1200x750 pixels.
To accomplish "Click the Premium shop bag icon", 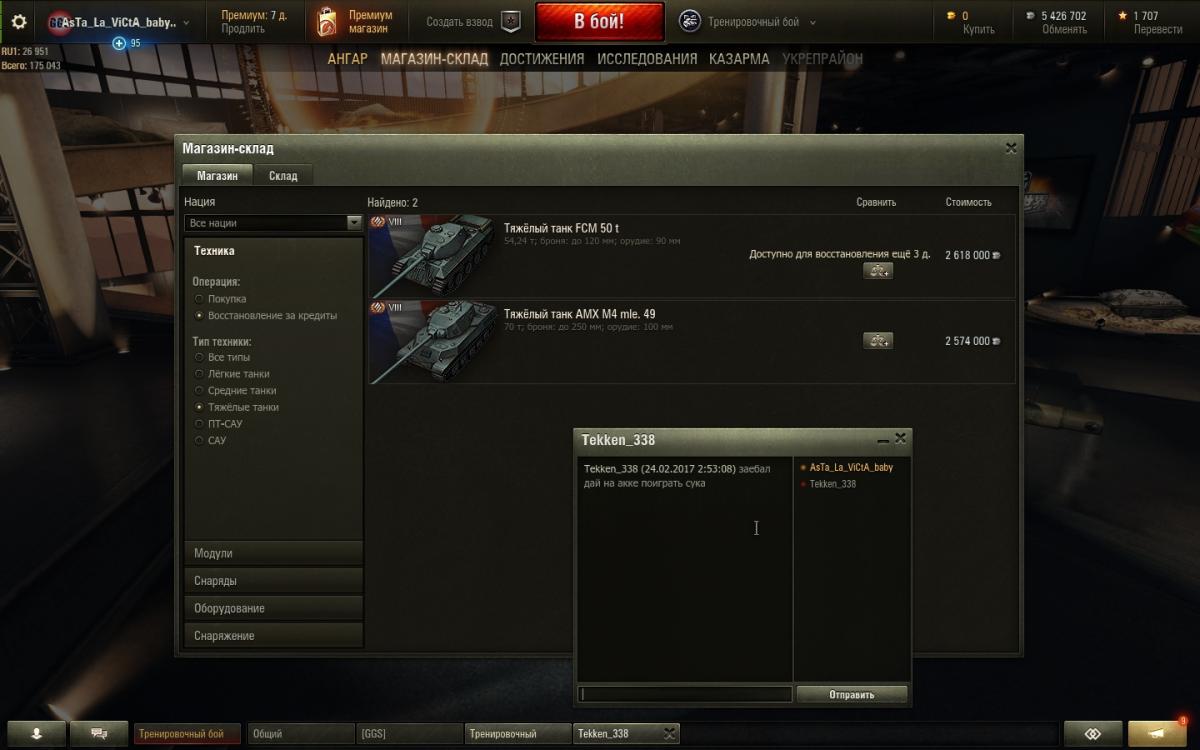I will click(327, 21).
